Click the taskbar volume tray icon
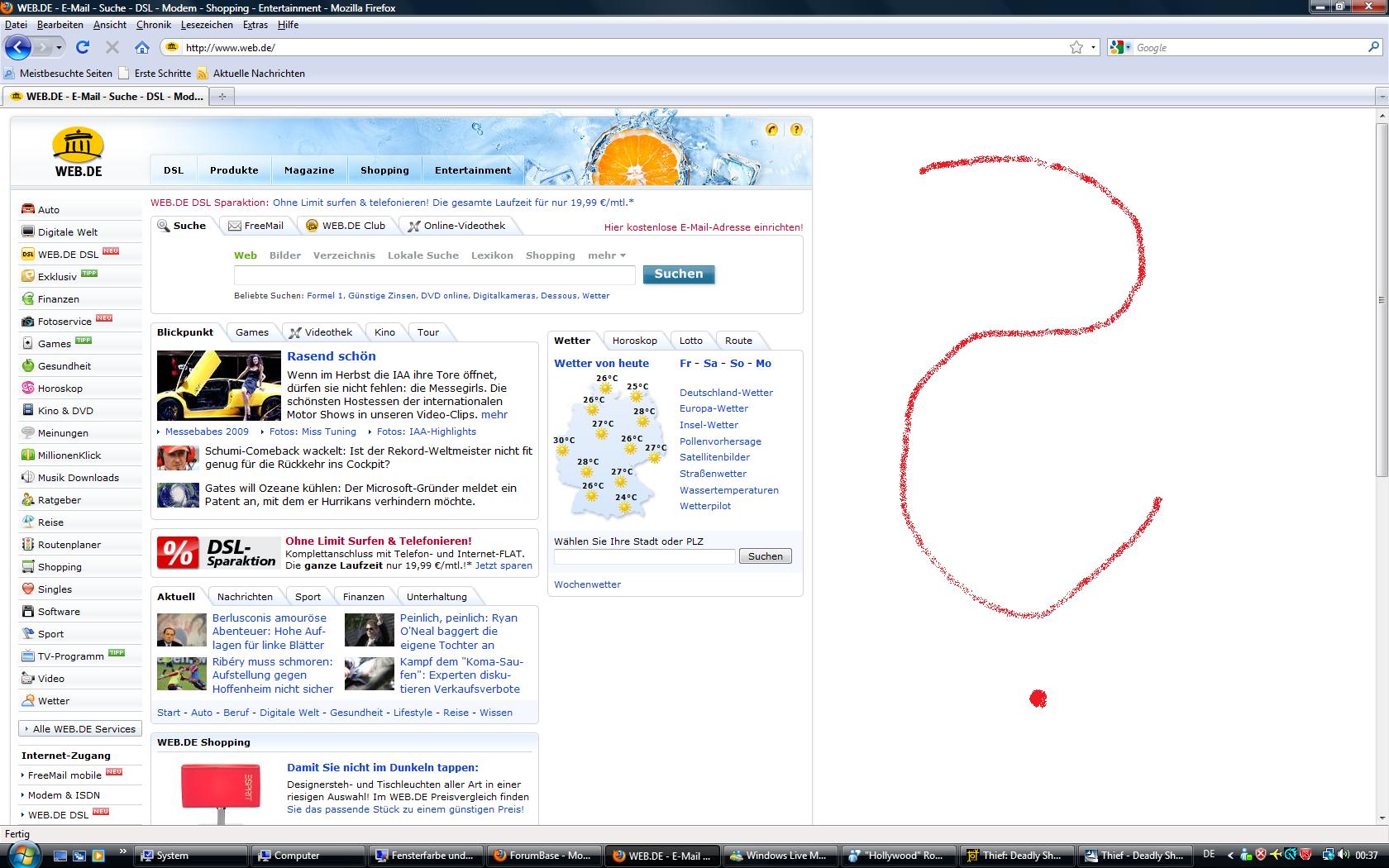The image size is (1389, 868). coord(1343,855)
